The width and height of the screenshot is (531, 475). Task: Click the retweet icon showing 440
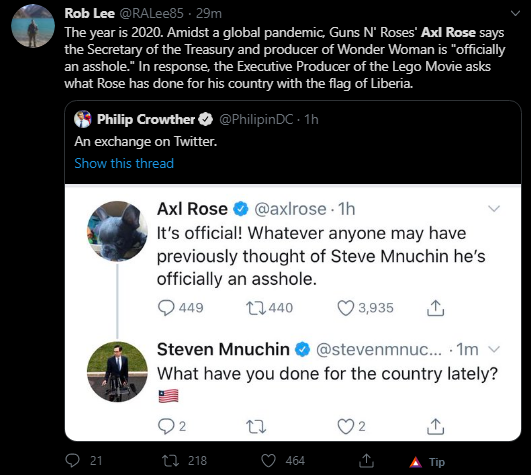click(x=256, y=308)
